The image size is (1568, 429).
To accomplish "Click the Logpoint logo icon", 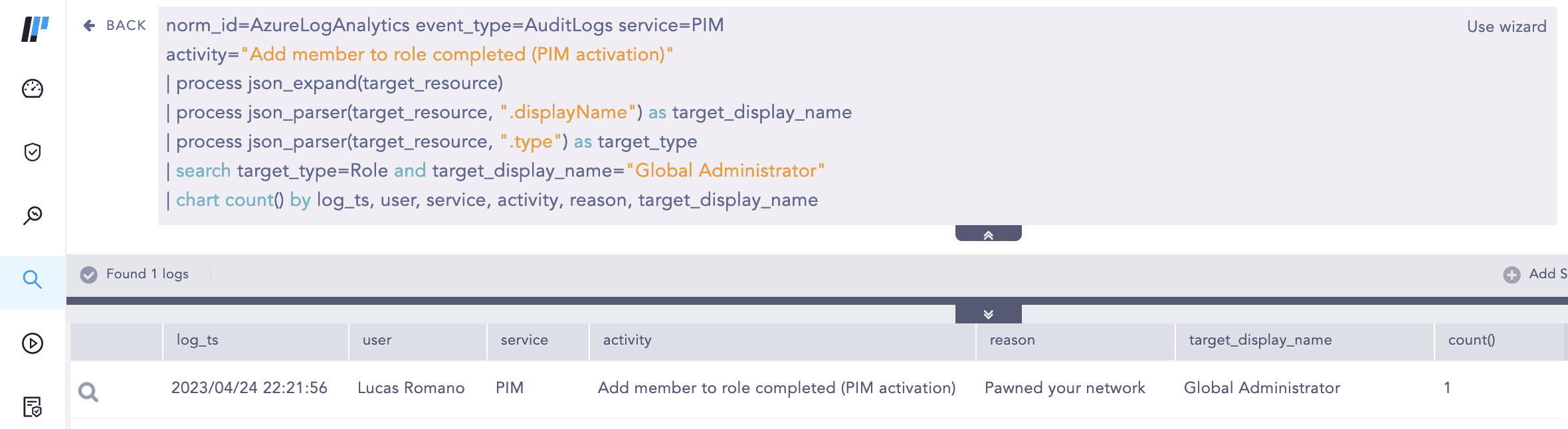I will click(35, 29).
